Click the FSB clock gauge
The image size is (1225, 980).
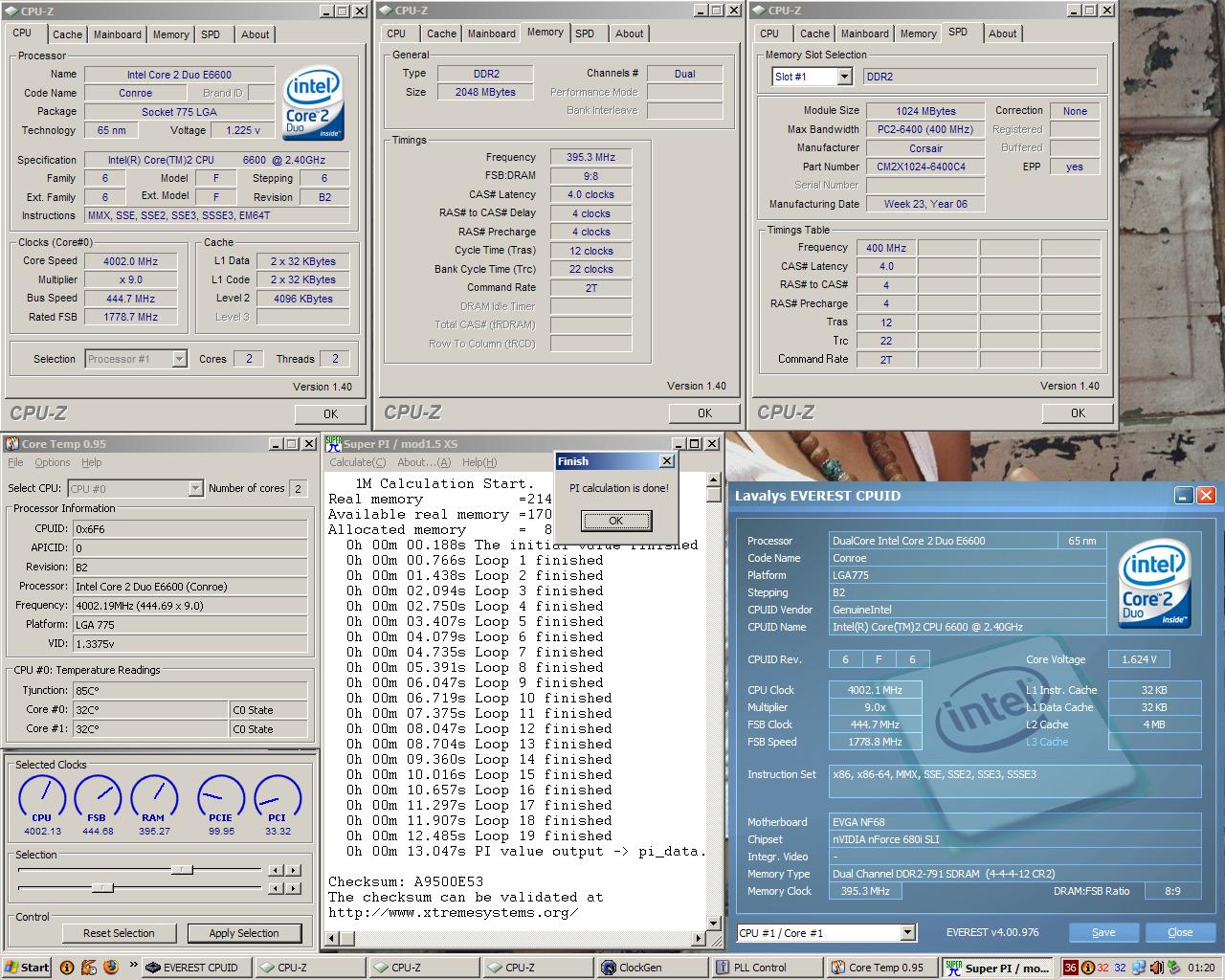pyautogui.click(x=98, y=798)
